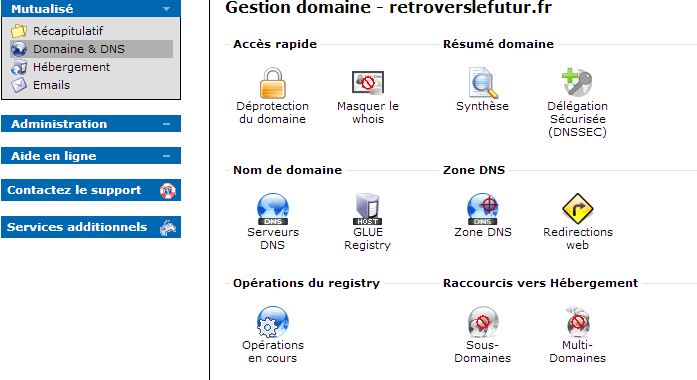Click the icon beside Hébergement
697x380 pixels.
tap(19, 67)
